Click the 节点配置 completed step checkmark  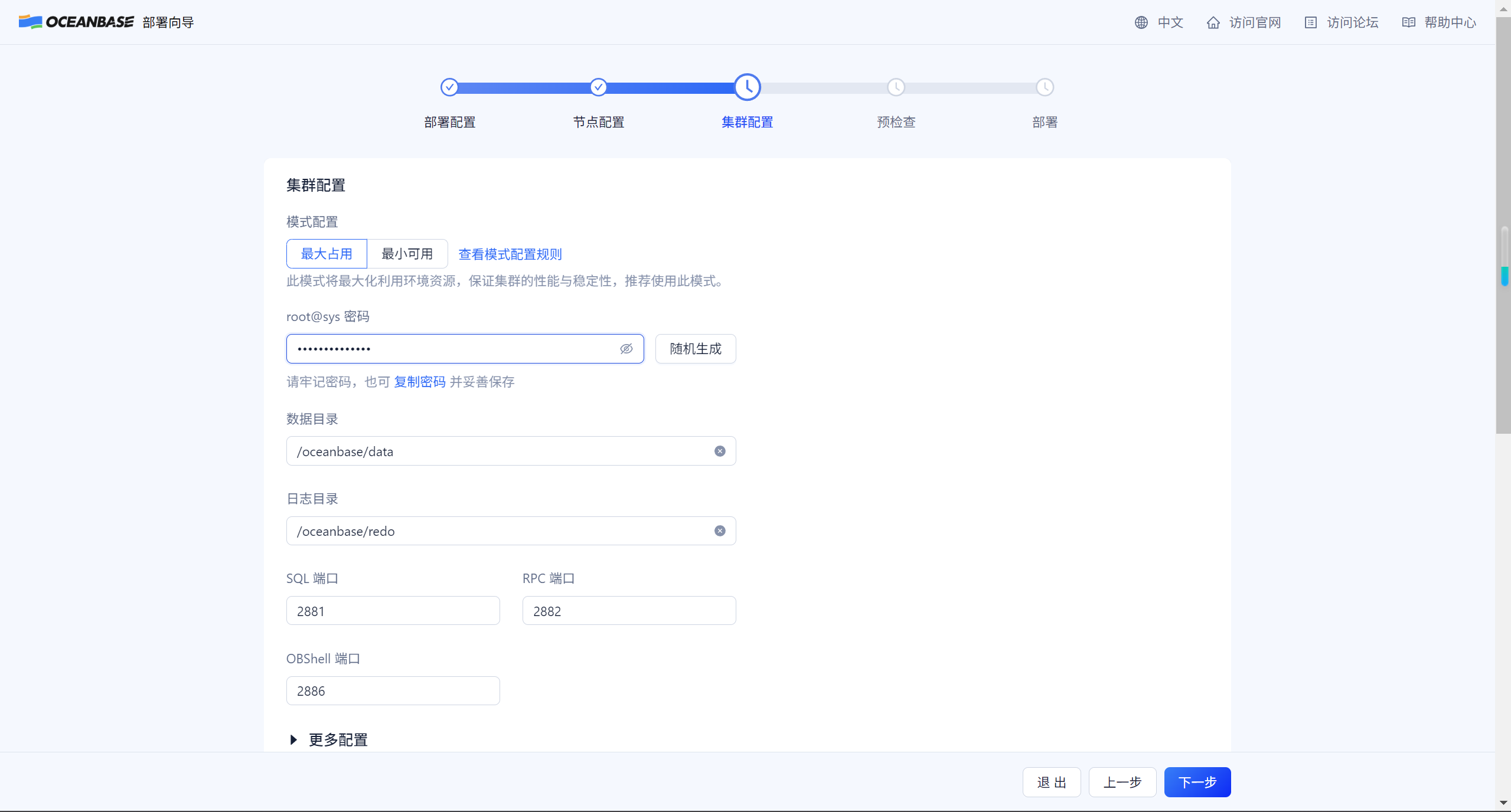(598, 87)
